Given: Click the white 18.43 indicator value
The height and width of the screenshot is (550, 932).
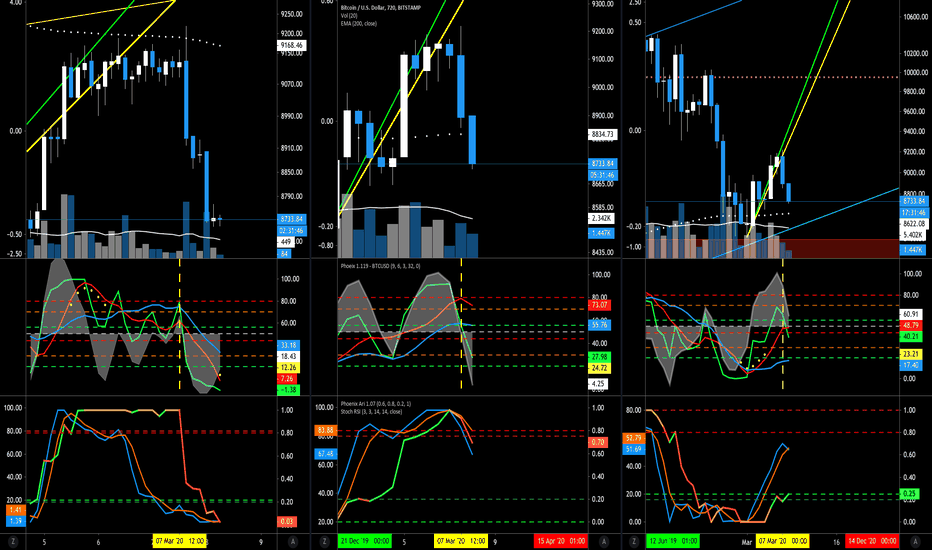Looking at the screenshot, I should (288, 356).
